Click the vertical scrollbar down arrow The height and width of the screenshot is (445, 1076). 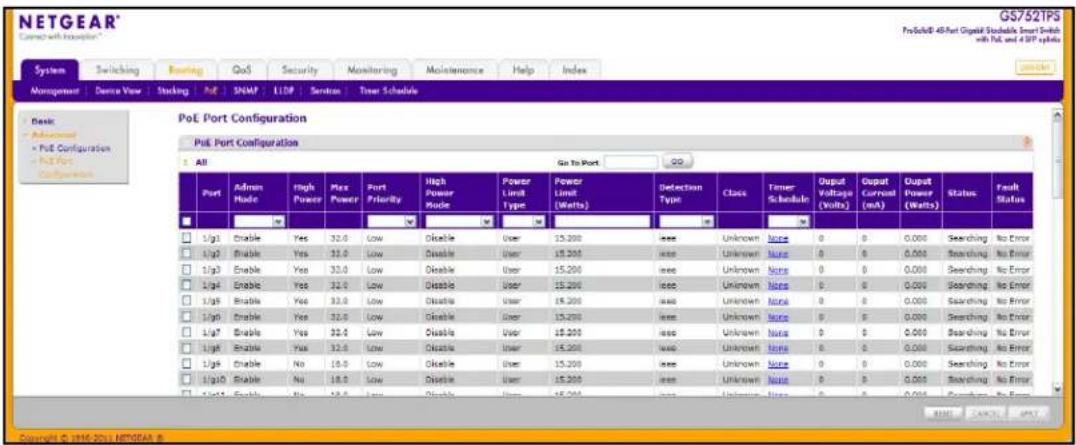1059,389
